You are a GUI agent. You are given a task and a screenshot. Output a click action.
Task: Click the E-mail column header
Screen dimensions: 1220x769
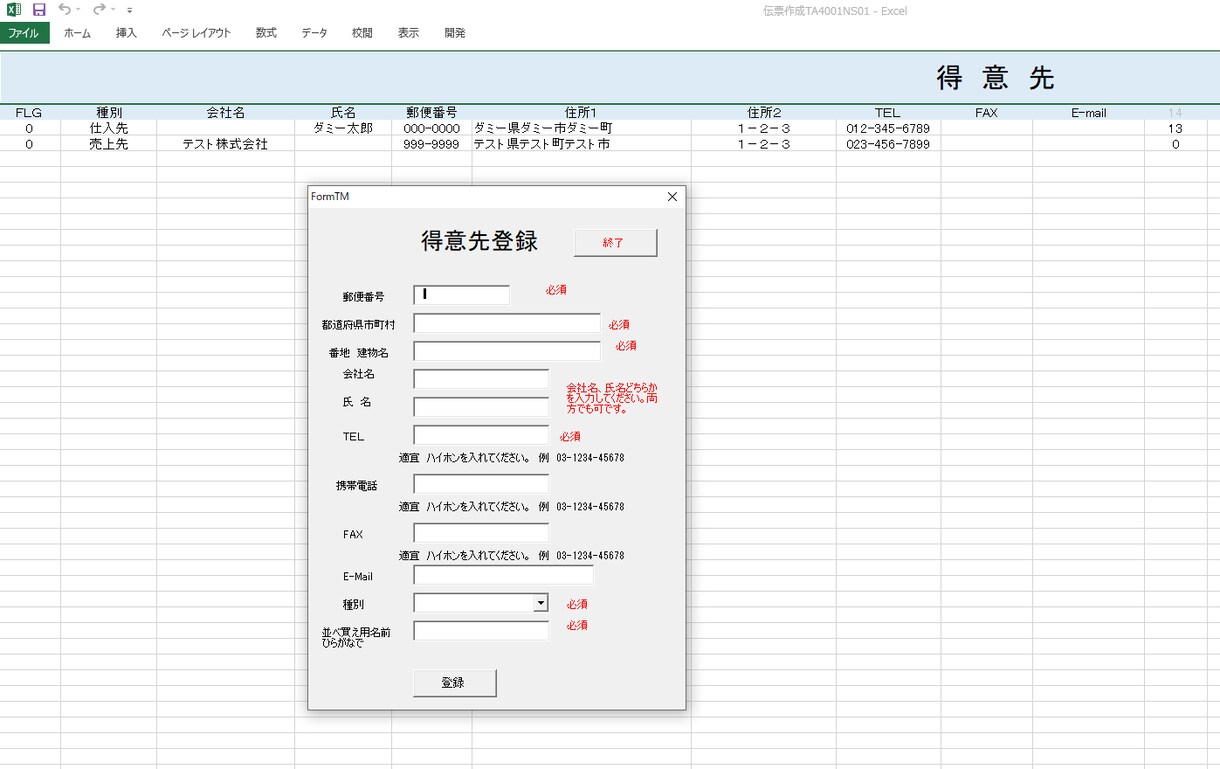point(1089,113)
